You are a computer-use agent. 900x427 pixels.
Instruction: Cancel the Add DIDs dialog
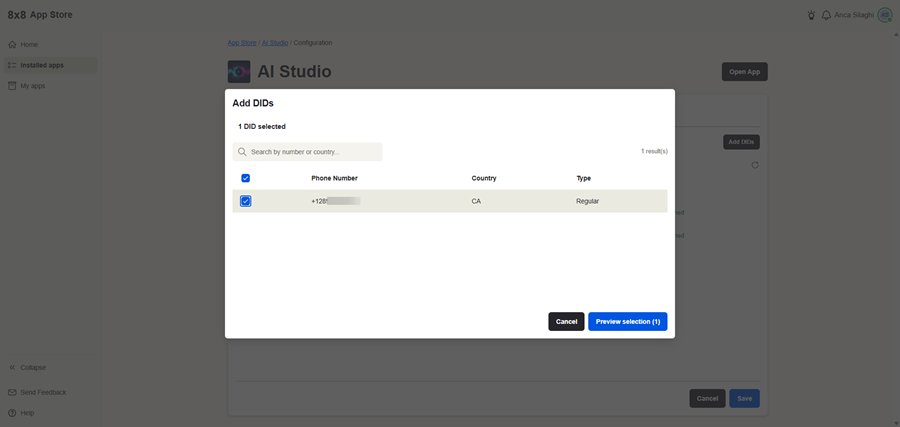click(x=566, y=321)
